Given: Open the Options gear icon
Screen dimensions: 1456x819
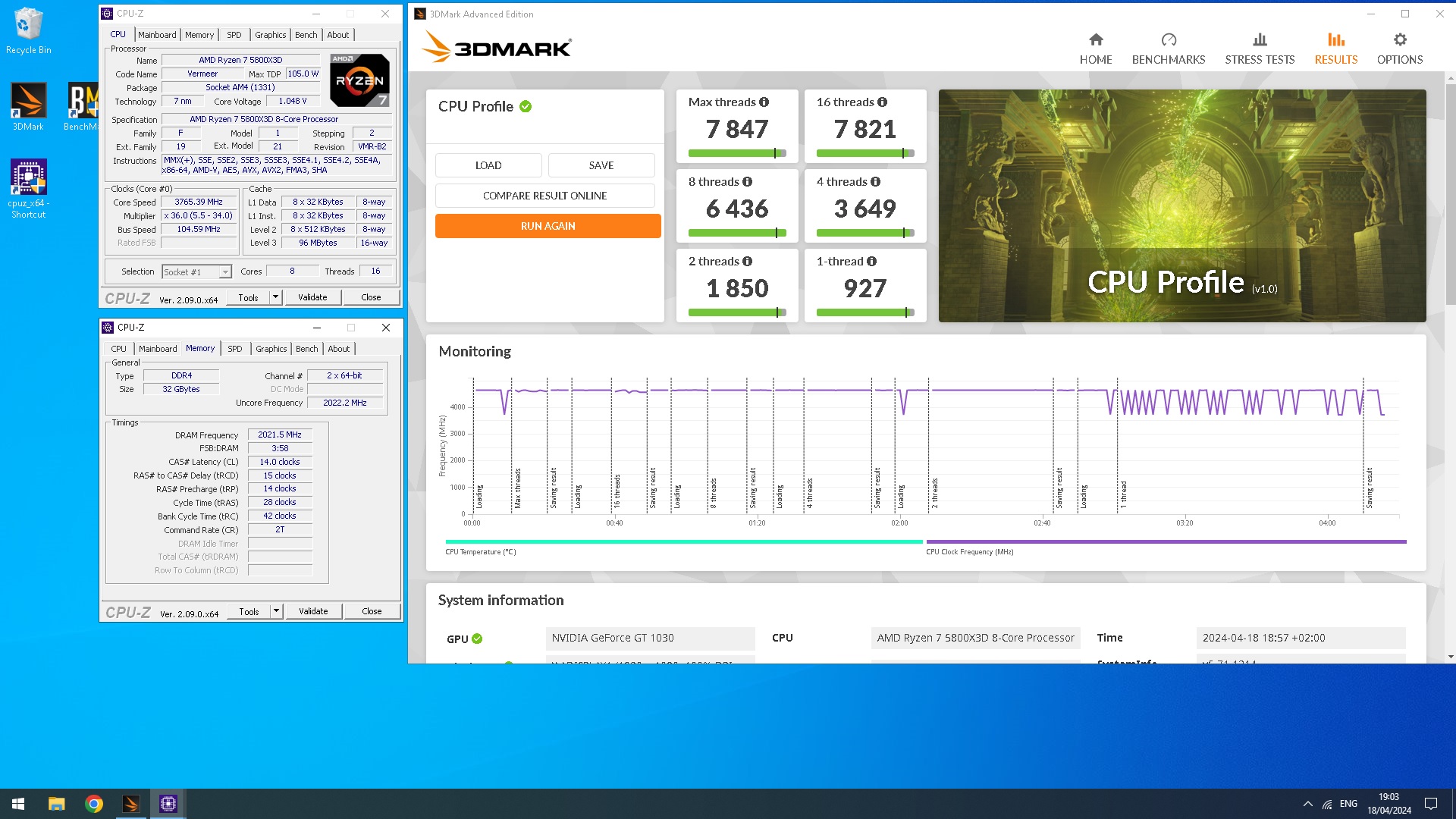Looking at the screenshot, I should pyautogui.click(x=1400, y=39).
